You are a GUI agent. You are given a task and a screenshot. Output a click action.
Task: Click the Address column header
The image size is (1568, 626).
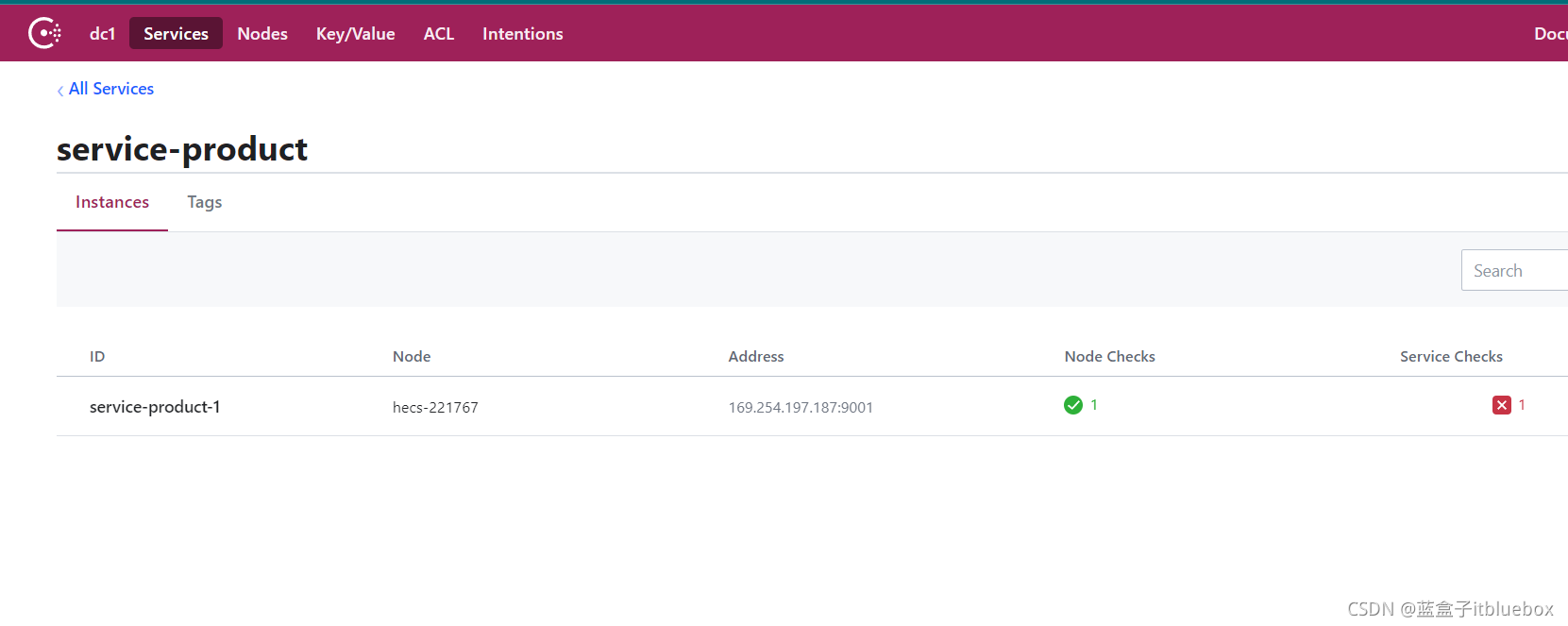coord(756,356)
